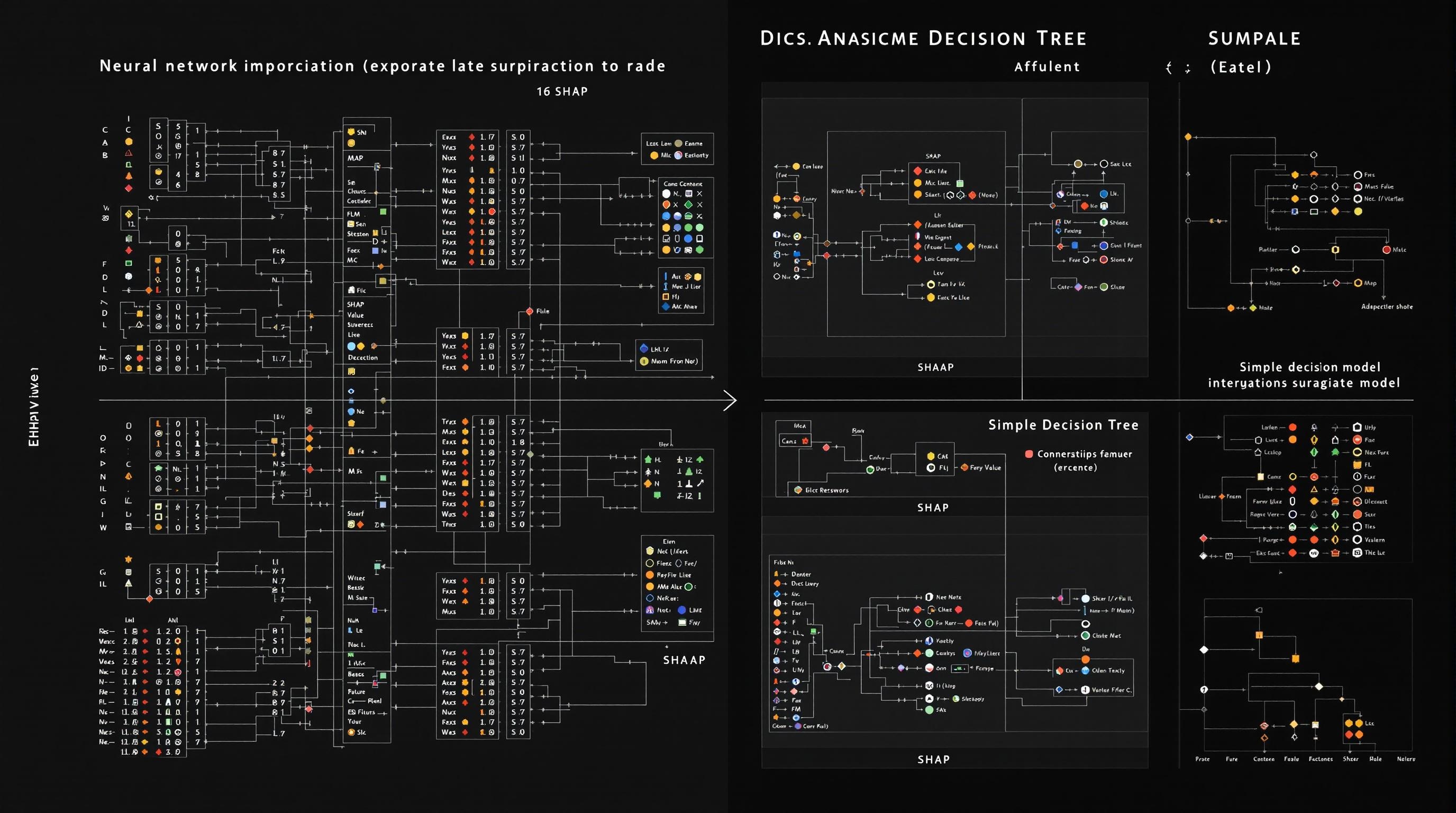
Task: Select the Glcc Reswors cube icon
Action: tap(798, 490)
